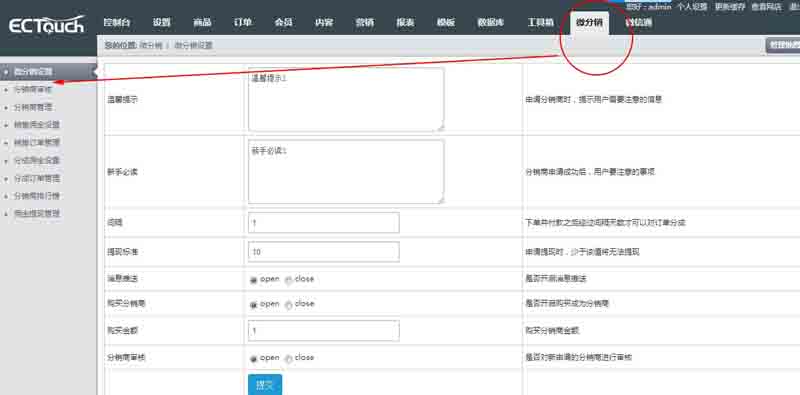800x395 pixels.
Task: Select close for 购买分销商
Action: pyautogui.click(x=288, y=305)
